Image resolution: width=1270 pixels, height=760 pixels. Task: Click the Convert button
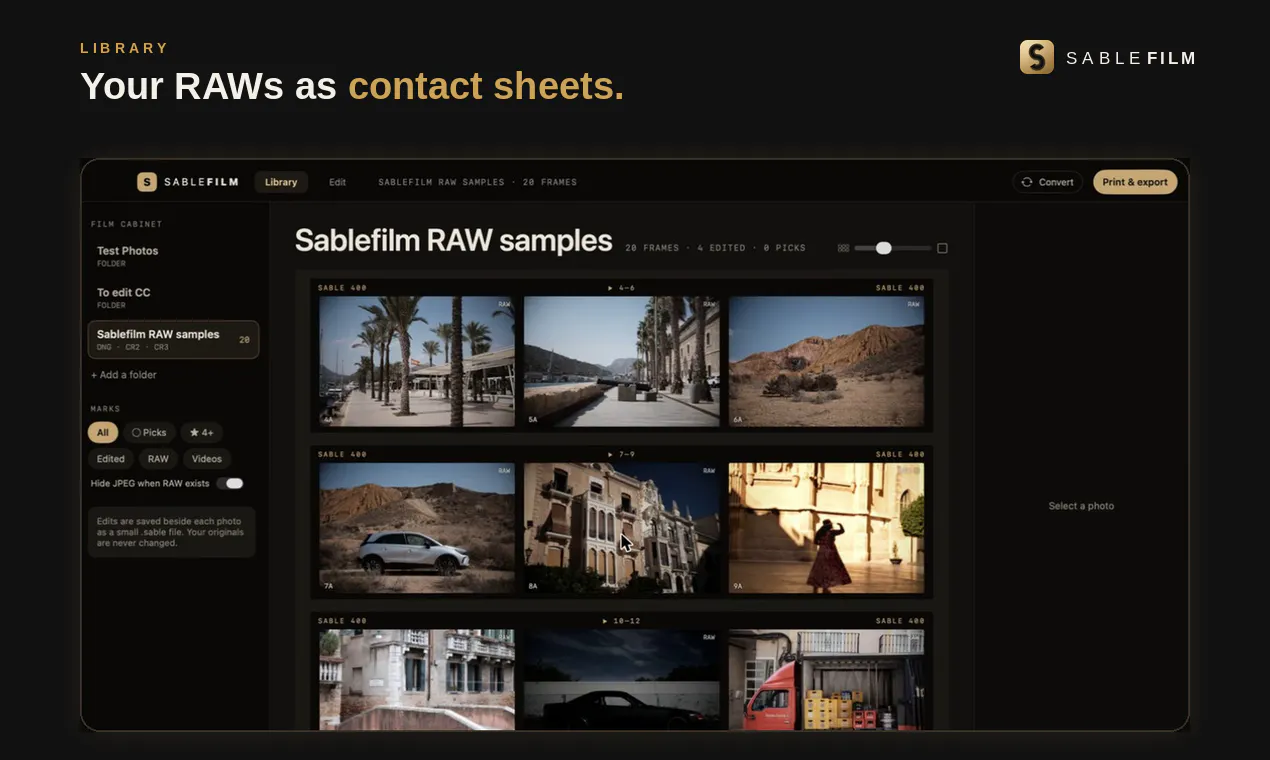coord(1047,182)
